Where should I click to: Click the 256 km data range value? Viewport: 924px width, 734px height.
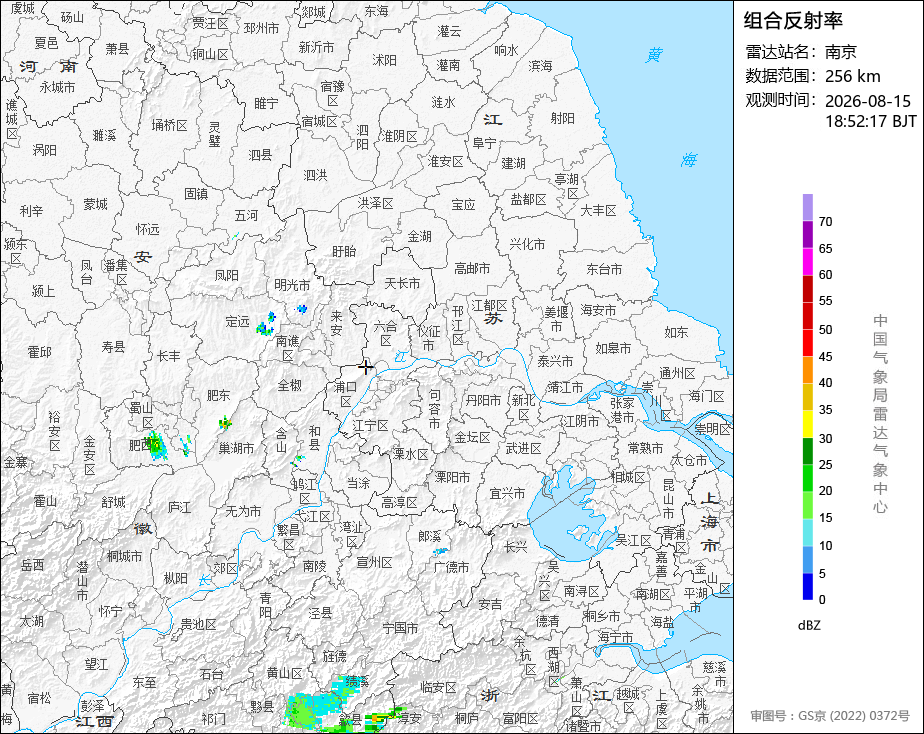(x=852, y=76)
